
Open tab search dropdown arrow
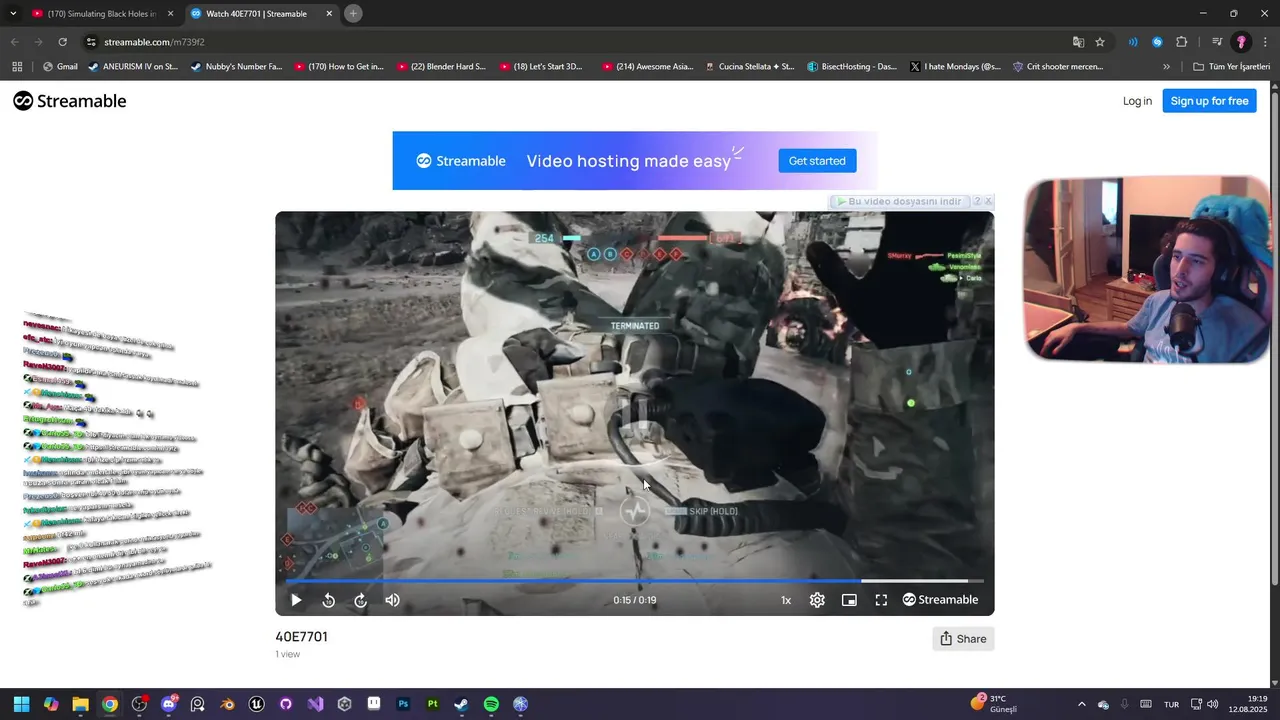(x=13, y=14)
